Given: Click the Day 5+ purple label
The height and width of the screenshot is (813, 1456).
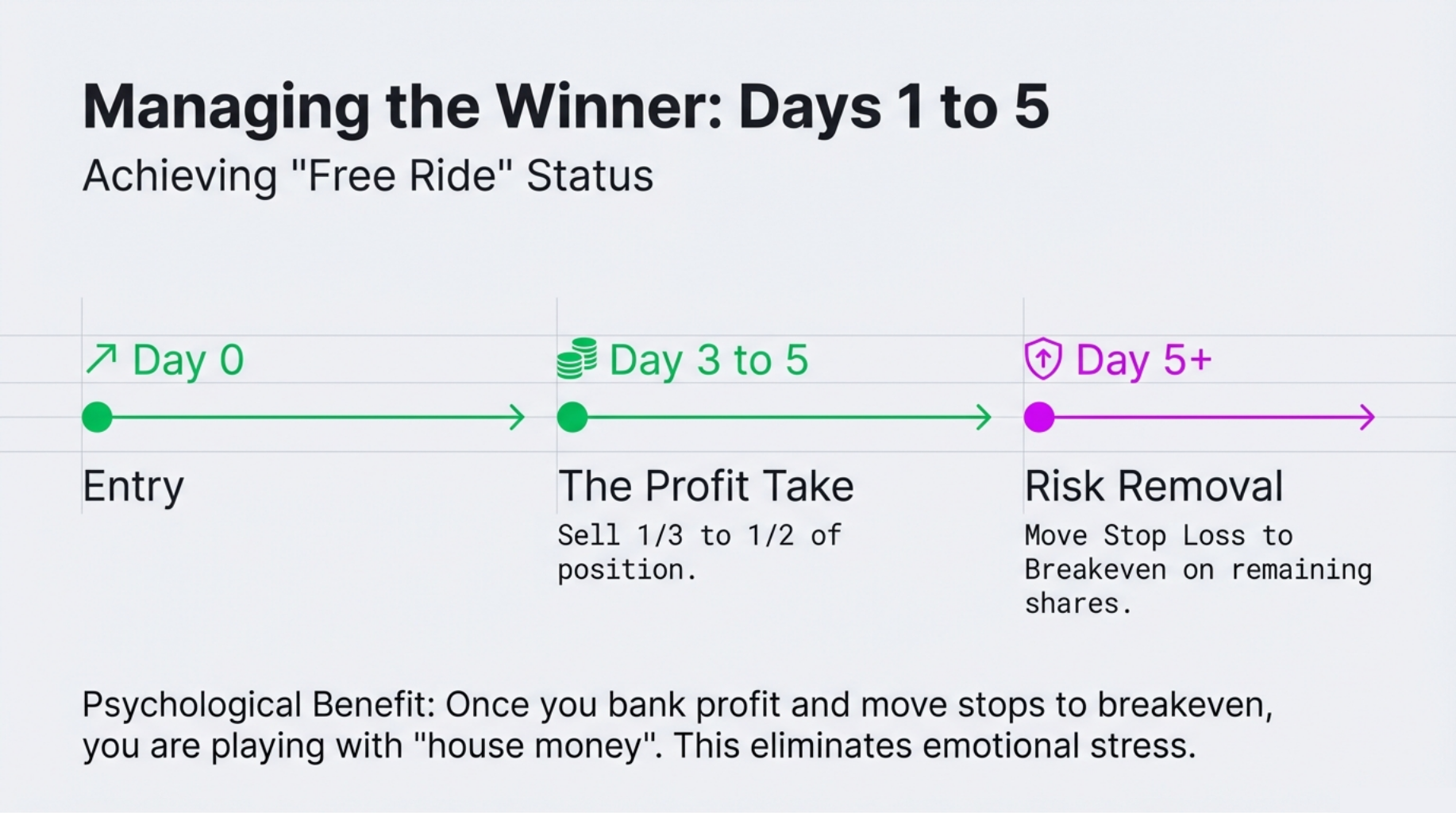Looking at the screenshot, I should click(1143, 360).
